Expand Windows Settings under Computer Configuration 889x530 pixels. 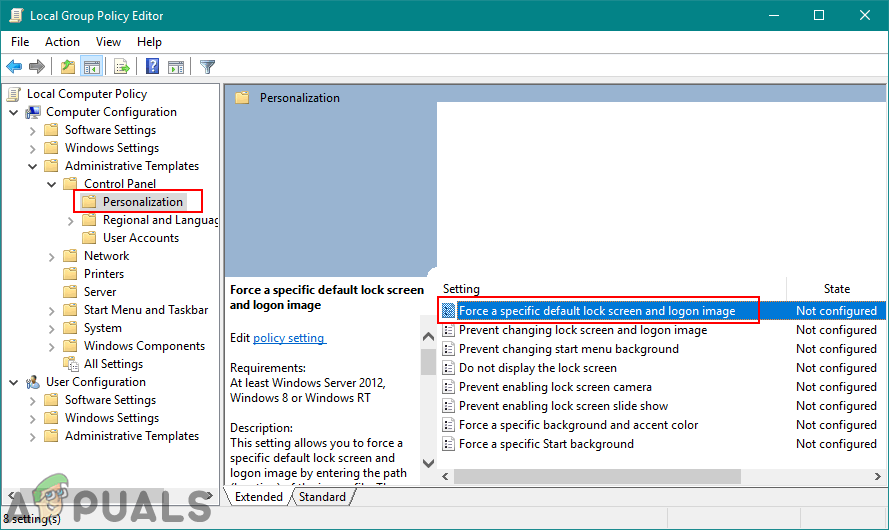pos(32,149)
